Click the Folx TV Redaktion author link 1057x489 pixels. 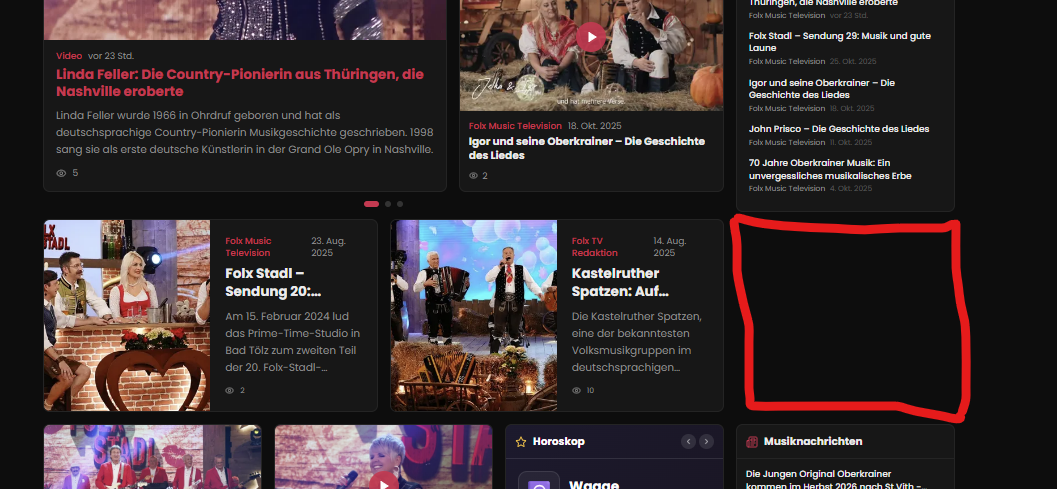(x=595, y=247)
